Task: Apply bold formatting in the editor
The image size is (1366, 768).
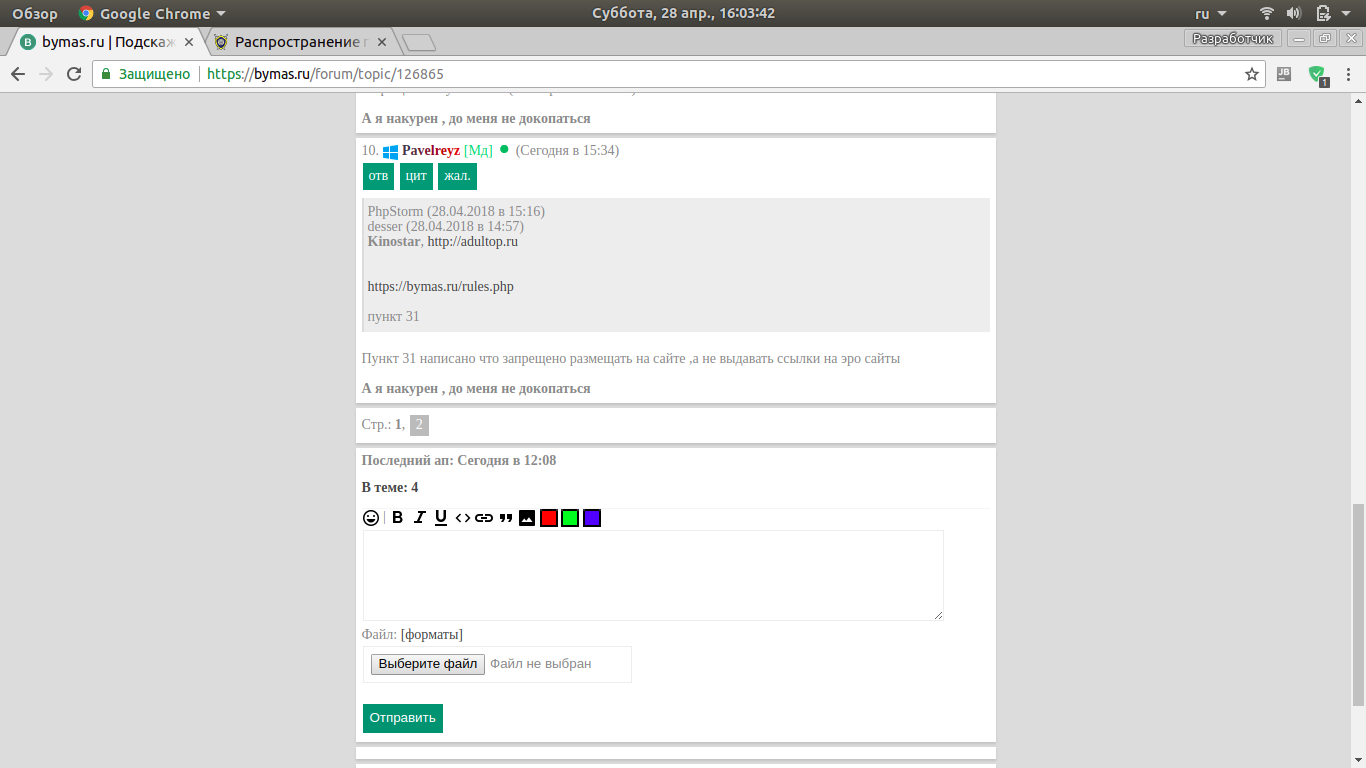Action: 397,518
